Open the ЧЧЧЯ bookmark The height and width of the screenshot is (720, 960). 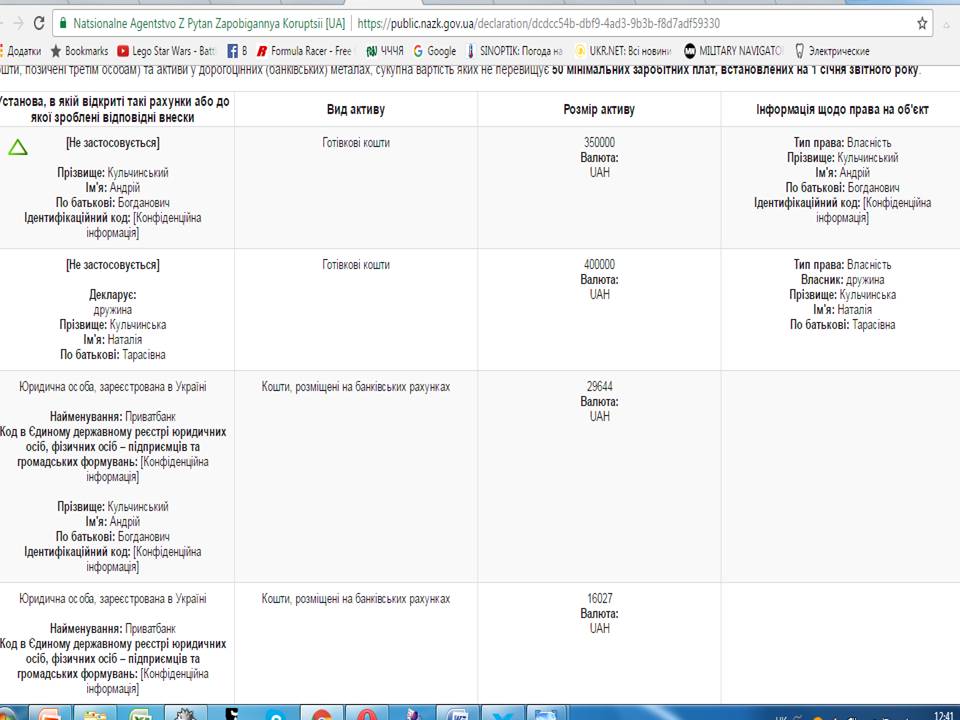[384, 51]
